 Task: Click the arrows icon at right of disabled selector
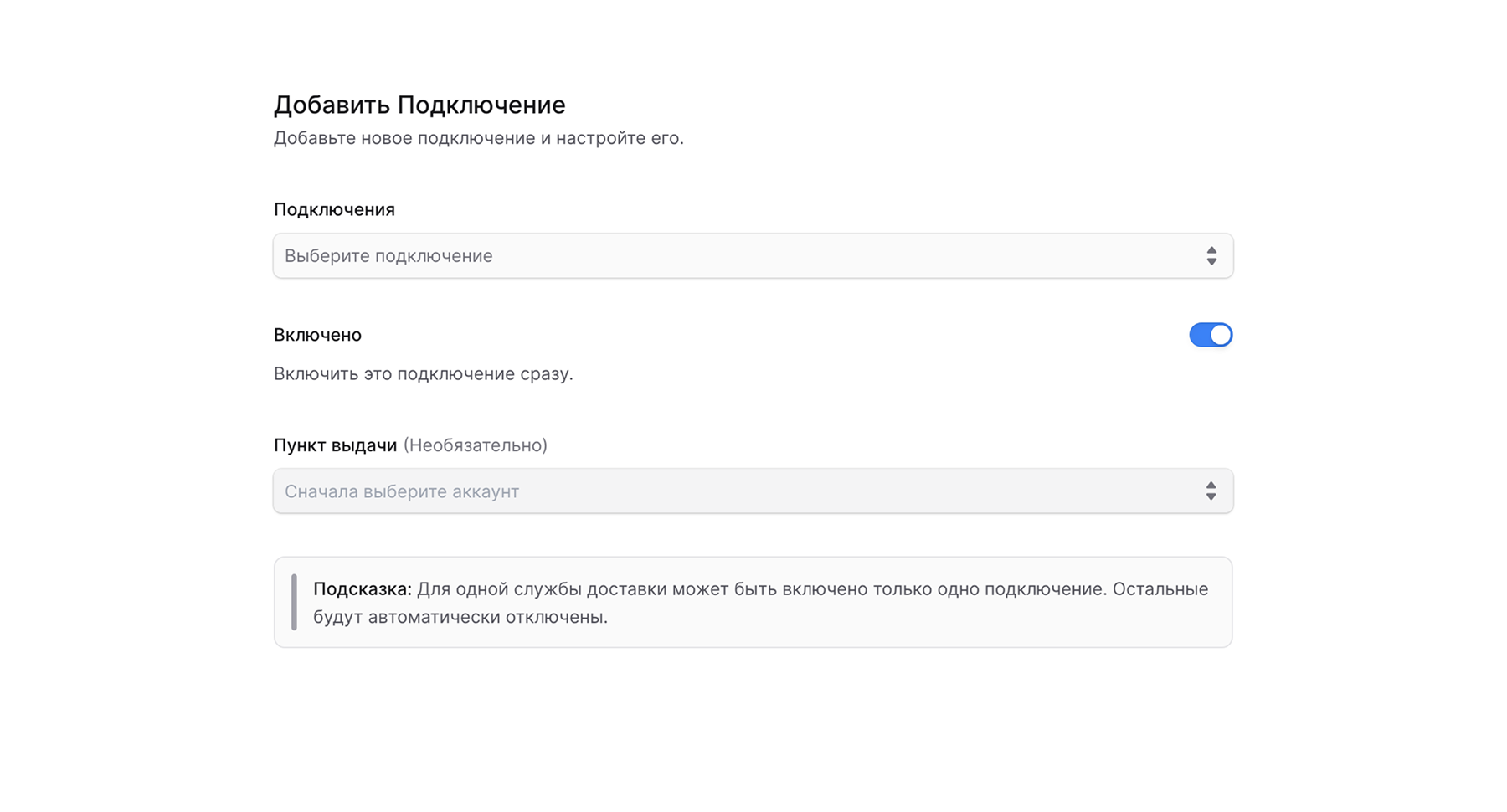pos(1212,491)
